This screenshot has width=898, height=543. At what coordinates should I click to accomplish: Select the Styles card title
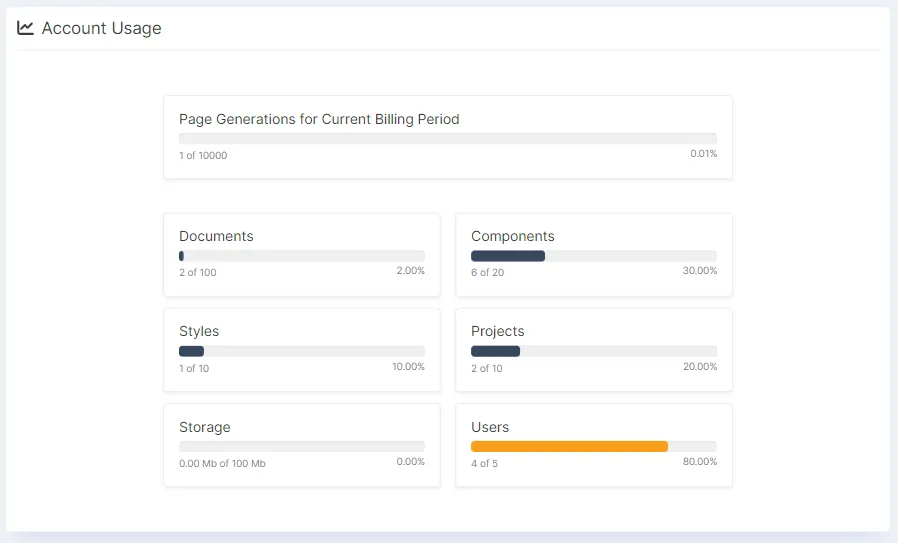pyautogui.click(x=199, y=331)
